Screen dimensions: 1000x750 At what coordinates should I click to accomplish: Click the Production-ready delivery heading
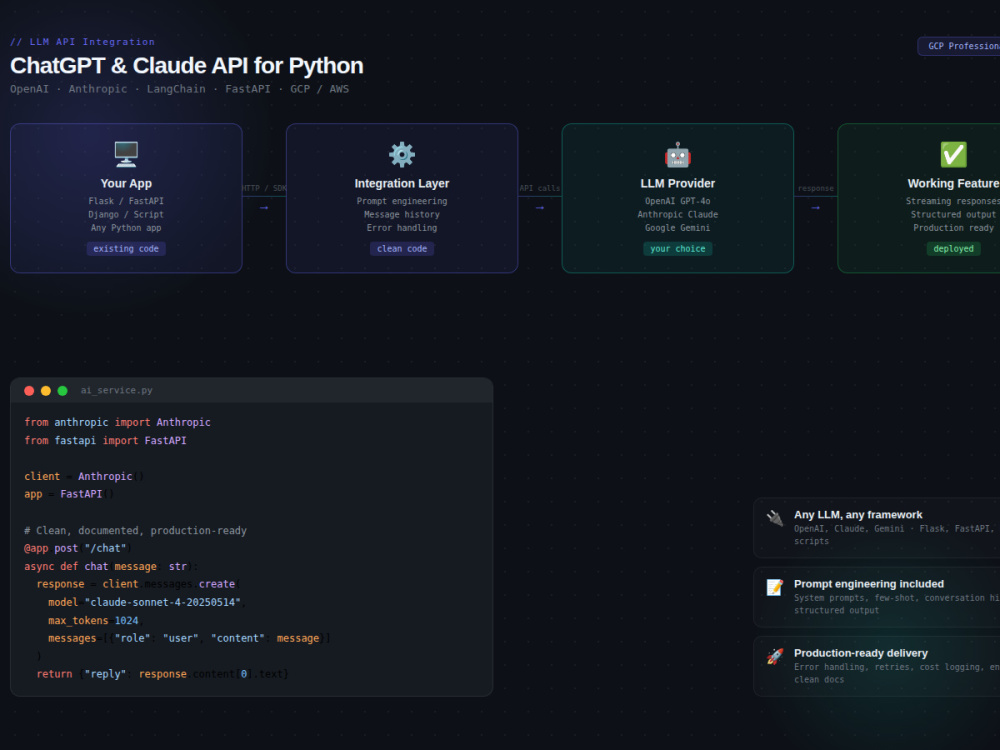(860, 653)
